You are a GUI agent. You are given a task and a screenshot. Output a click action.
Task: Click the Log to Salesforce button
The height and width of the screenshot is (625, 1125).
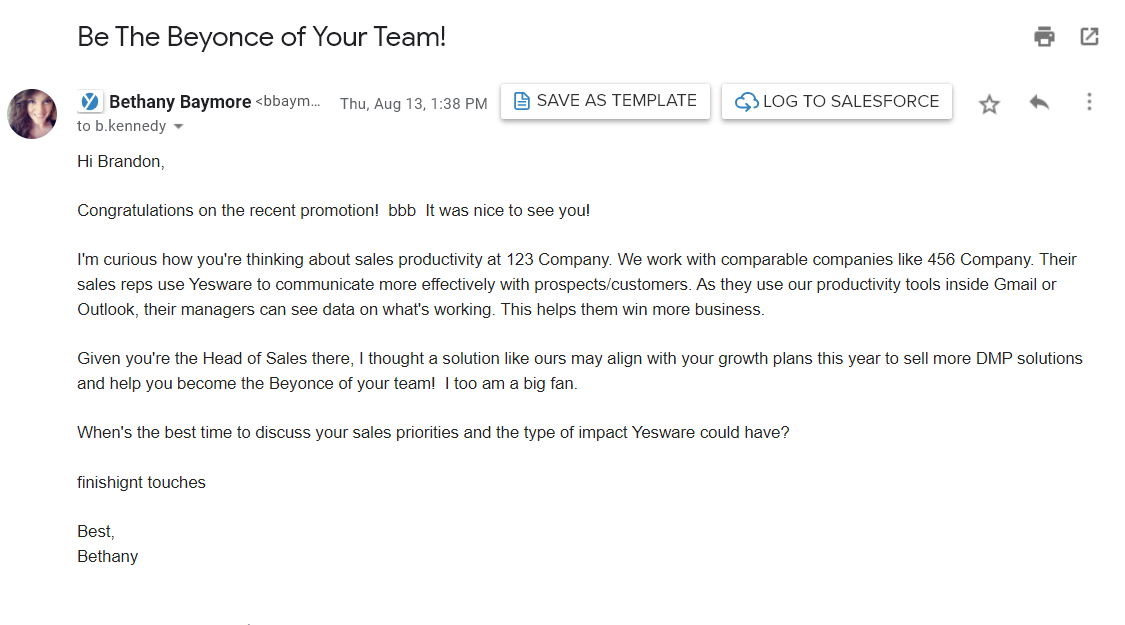point(837,102)
